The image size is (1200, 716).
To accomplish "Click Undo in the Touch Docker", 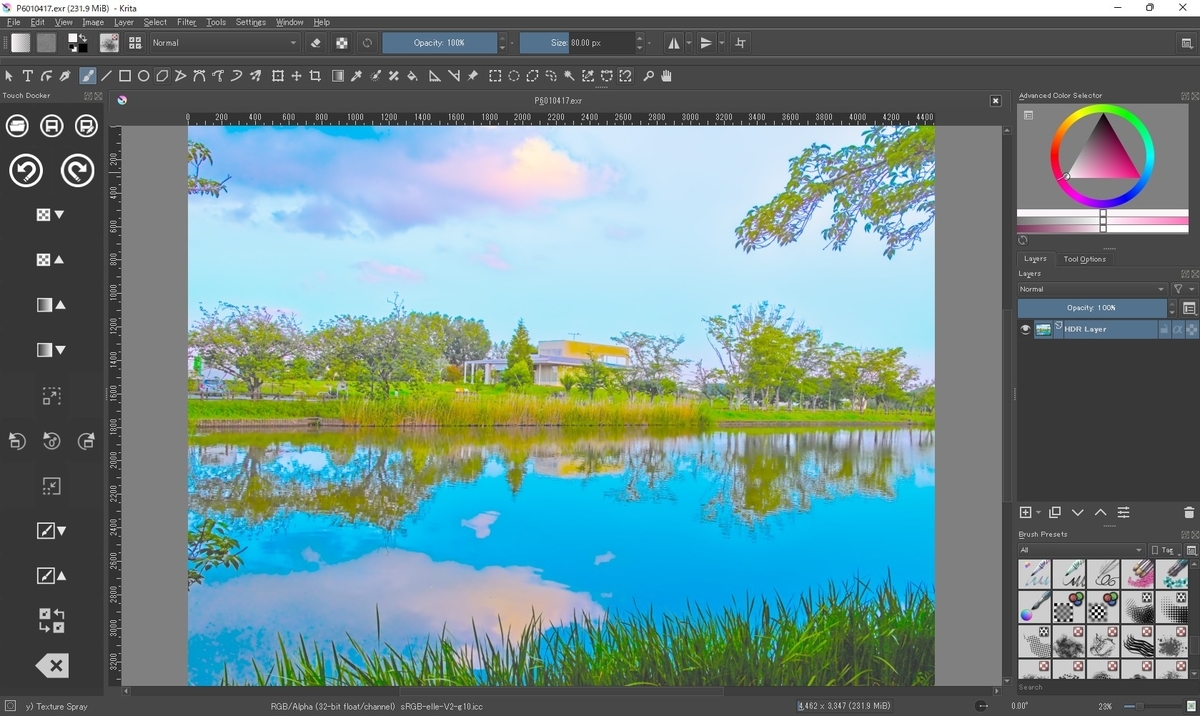I will pyautogui.click(x=26, y=171).
